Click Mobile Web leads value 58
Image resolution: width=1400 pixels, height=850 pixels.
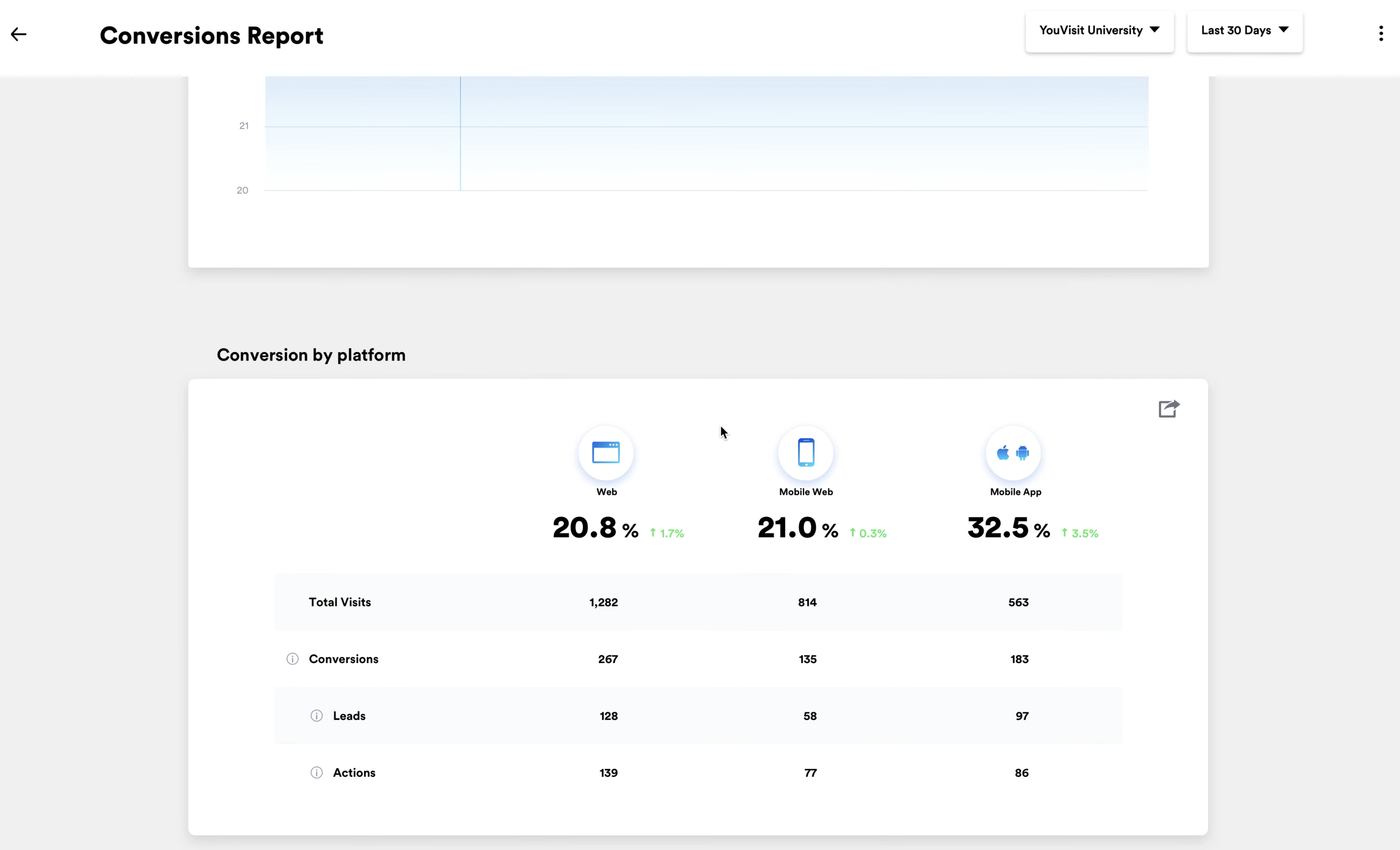click(810, 716)
